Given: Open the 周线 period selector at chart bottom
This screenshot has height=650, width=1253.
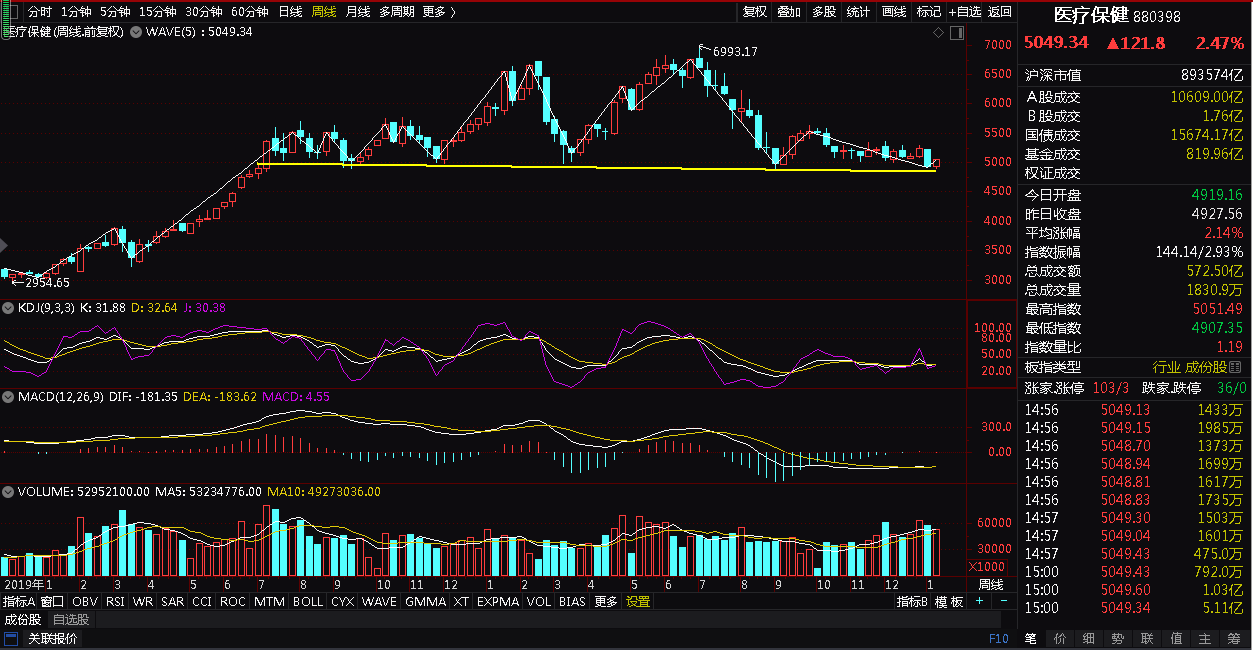Looking at the screenshot, I should point(990,584).
